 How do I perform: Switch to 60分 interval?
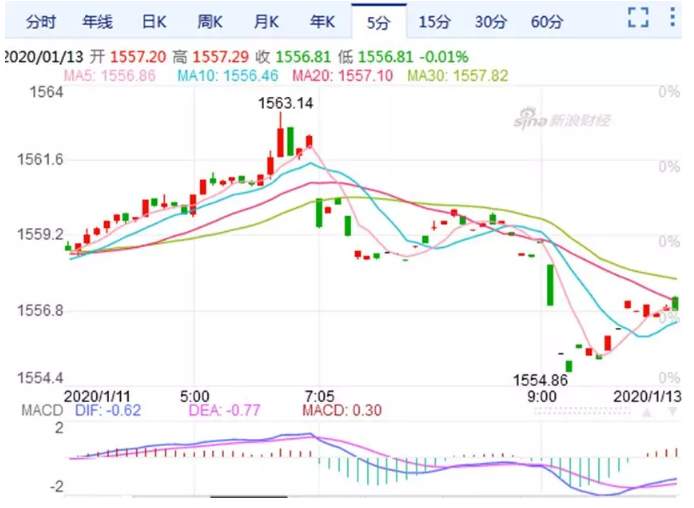[547, 21]
